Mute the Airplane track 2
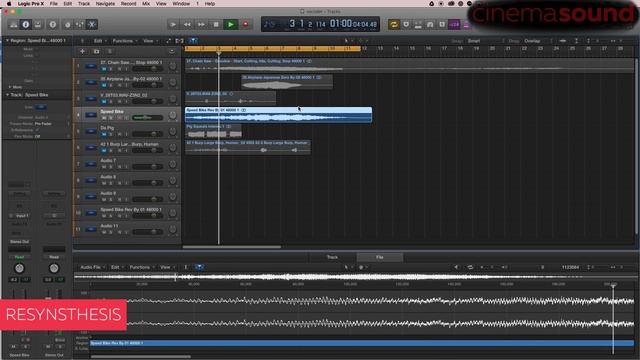 pos(104,85)
